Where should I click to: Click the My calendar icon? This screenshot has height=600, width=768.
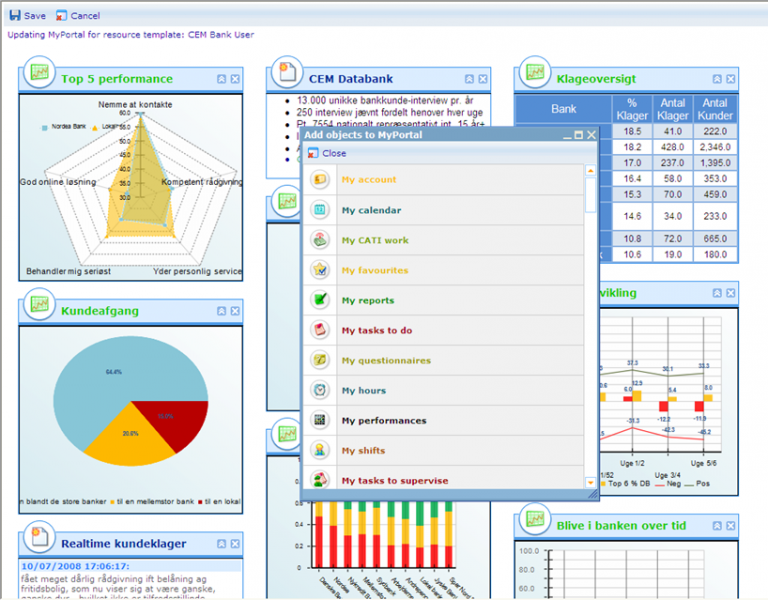click(x=320, y=210)
